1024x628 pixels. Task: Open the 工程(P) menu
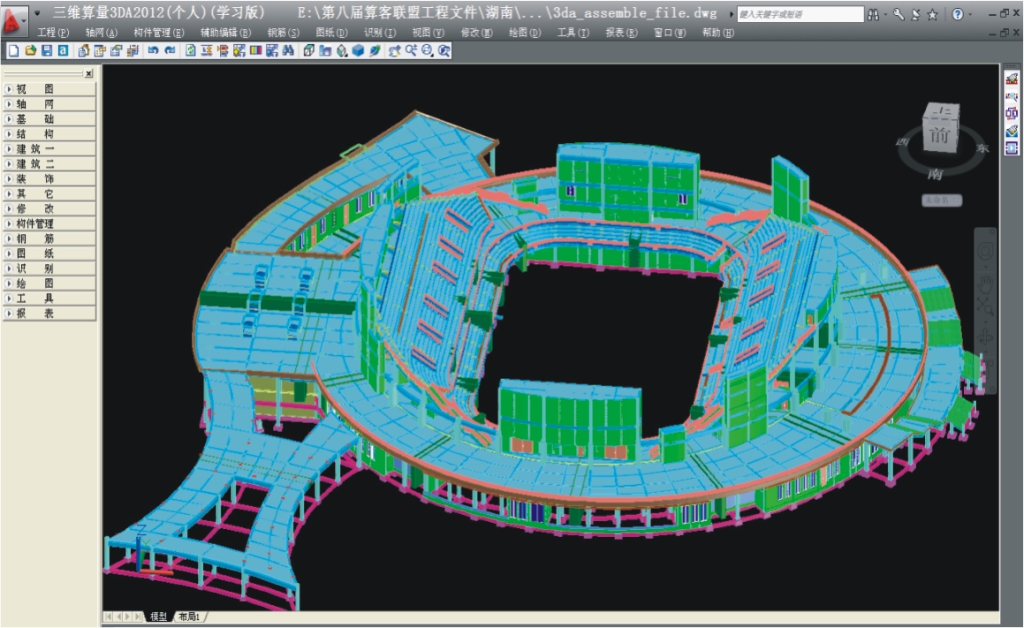point(53,33)
